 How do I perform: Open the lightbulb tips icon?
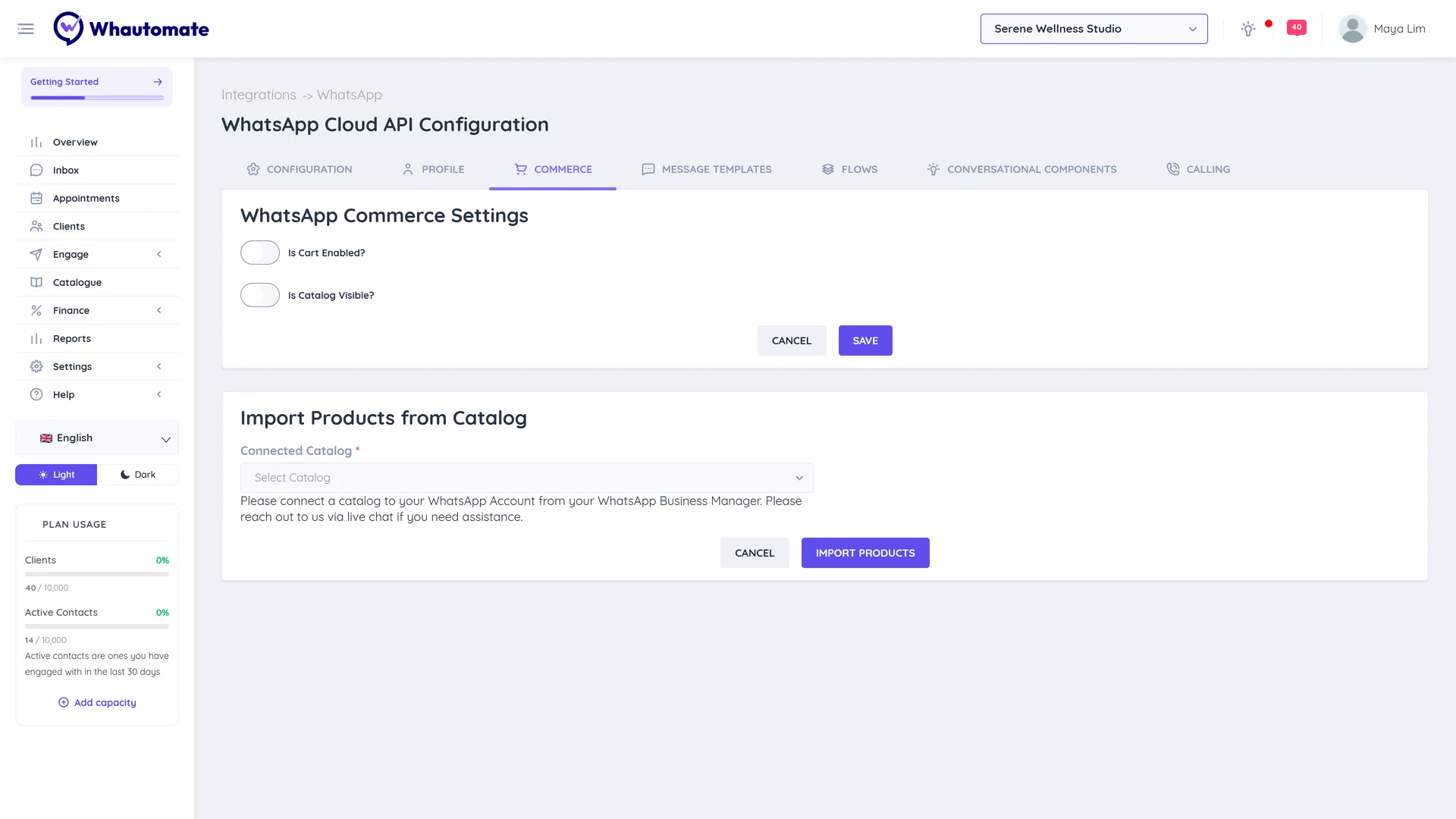point(1247,29)
